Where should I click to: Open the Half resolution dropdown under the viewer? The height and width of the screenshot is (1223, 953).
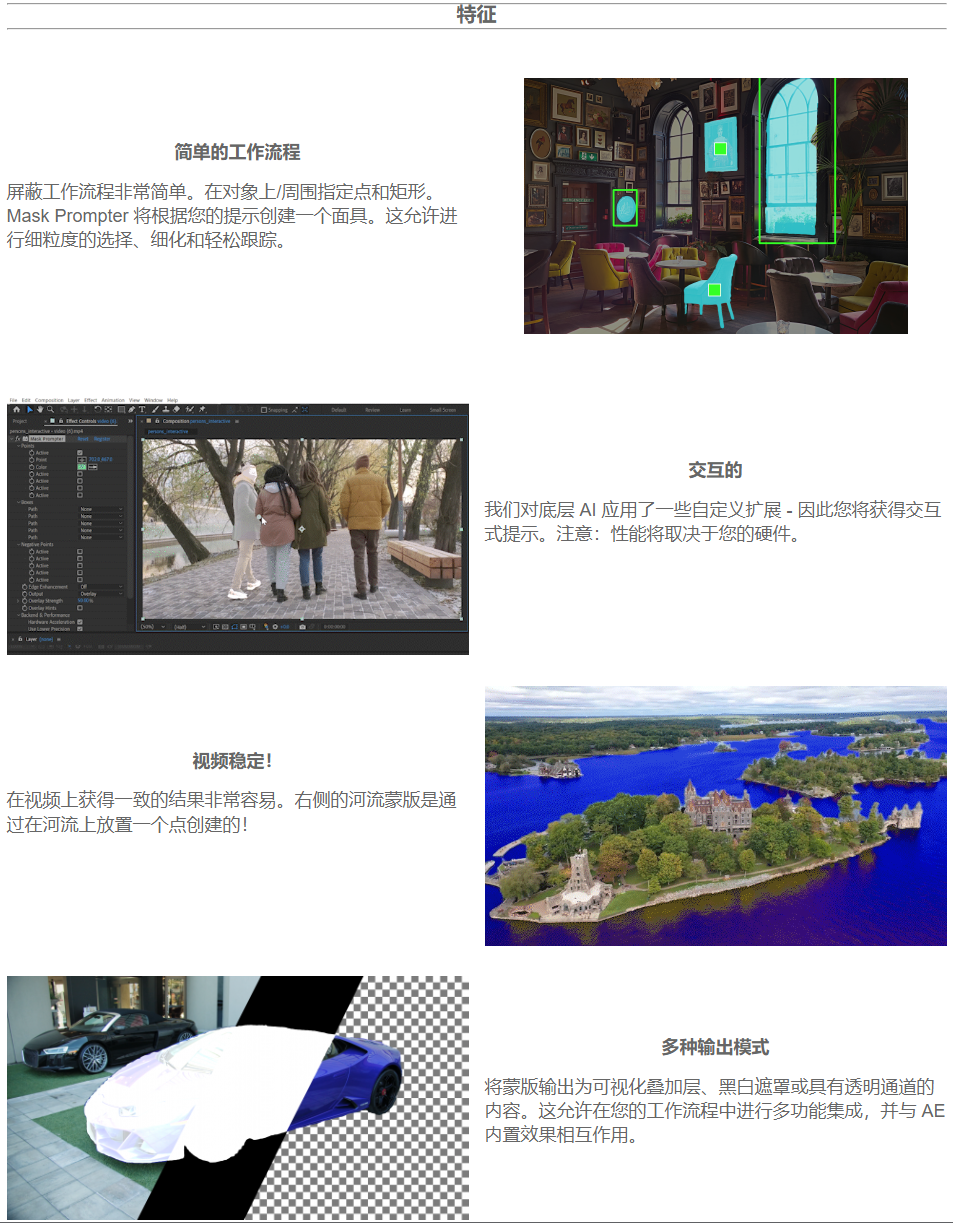pyautogui.click(x=189, y=626)
